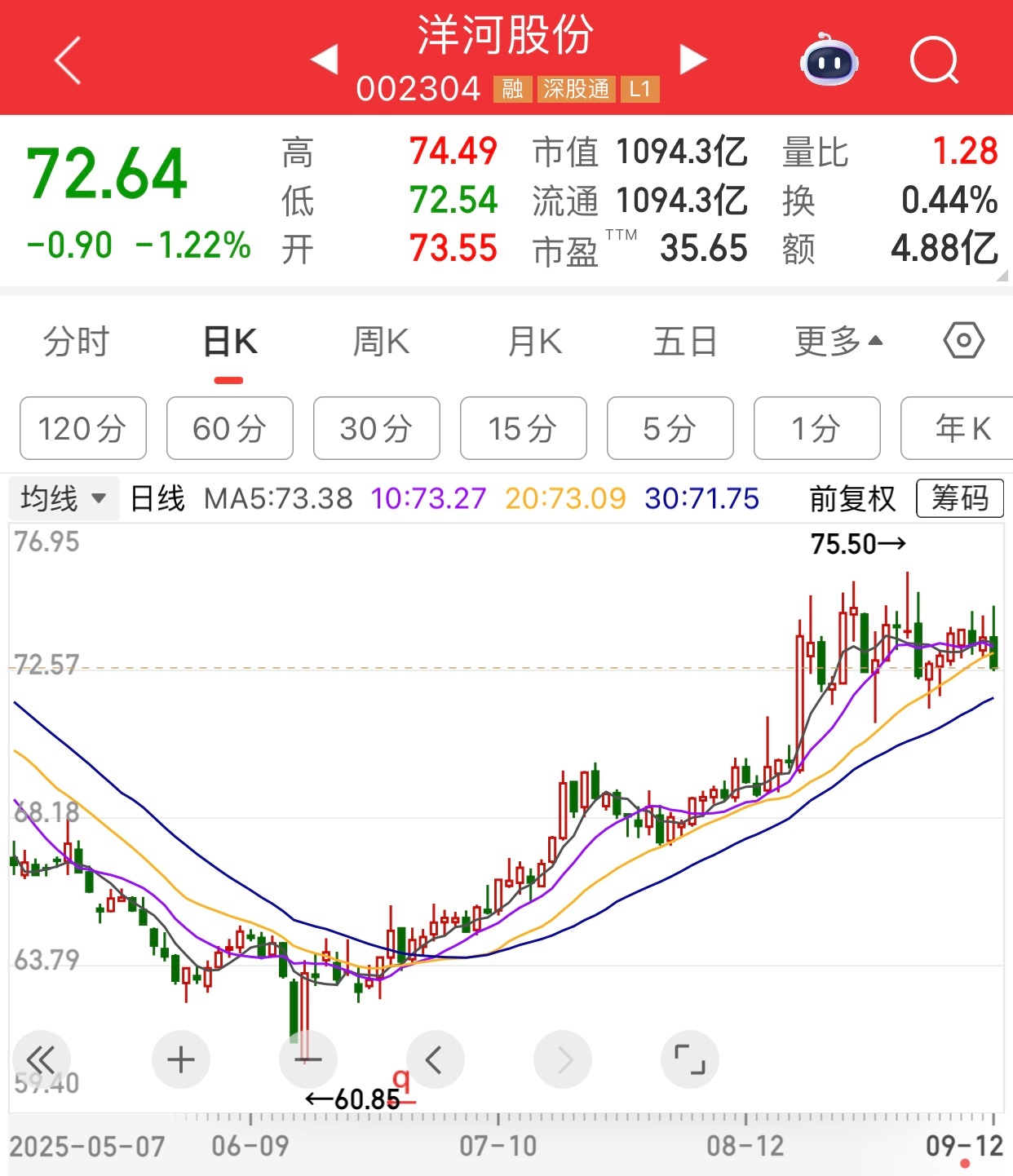Viewport: 1013px width, 1176px height.
Task: Tap the 2025-05-07 start date label
Action: pyautogui.click(x=86, y=1146)
